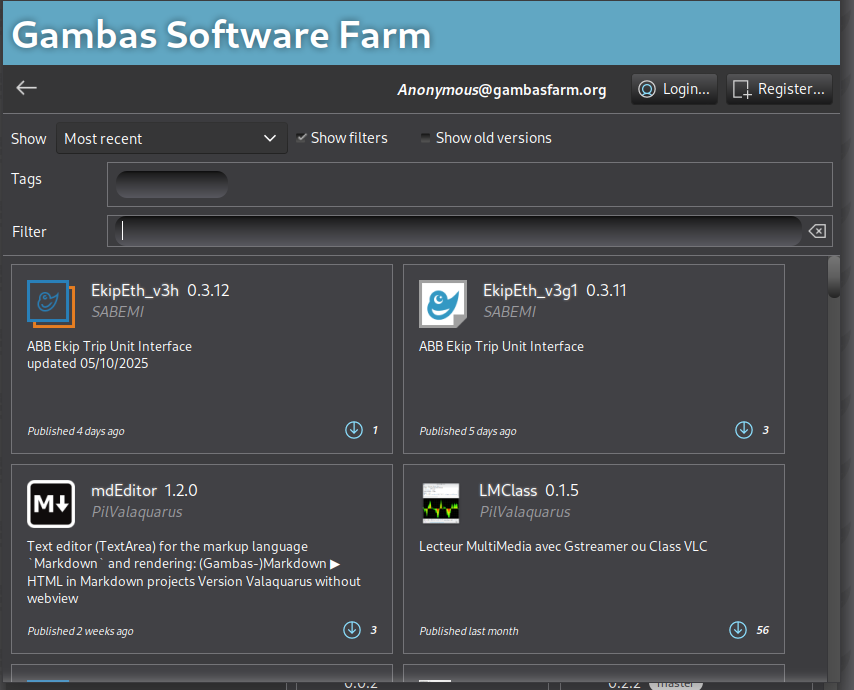Click the LMClass waveform icon
Image resolution: width=854 pixels, height=690 pixels.
pos(441,504)
